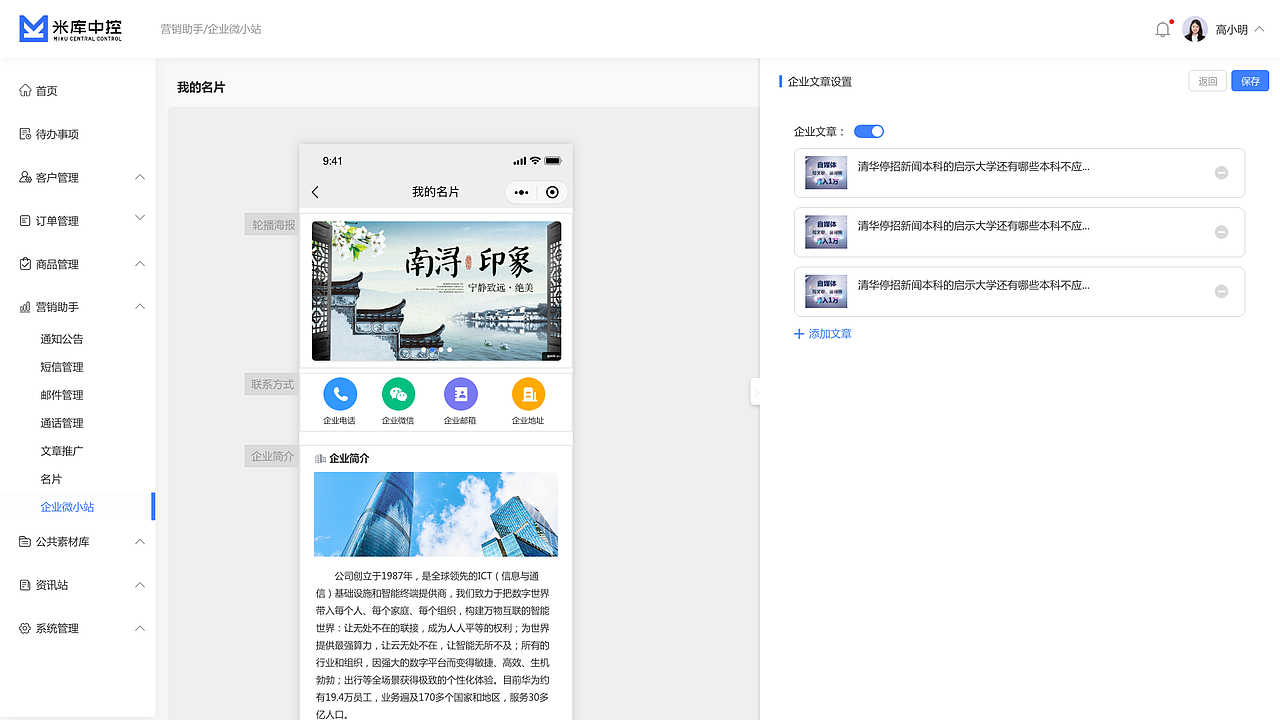This screenshot has width=1280, height=720.
Task: Click the 商品管理 sidebar icon
Action: click(x=25, y=264)
